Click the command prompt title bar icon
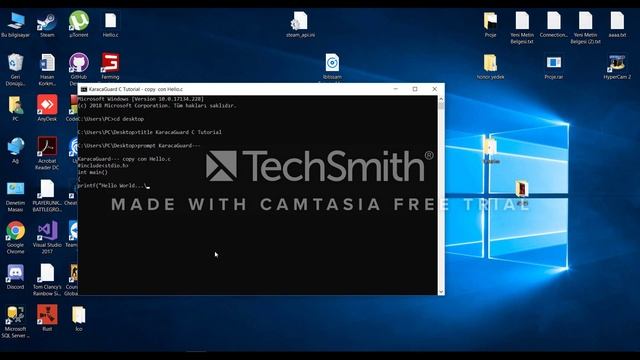Screen dimensions: 640x360 84,89
